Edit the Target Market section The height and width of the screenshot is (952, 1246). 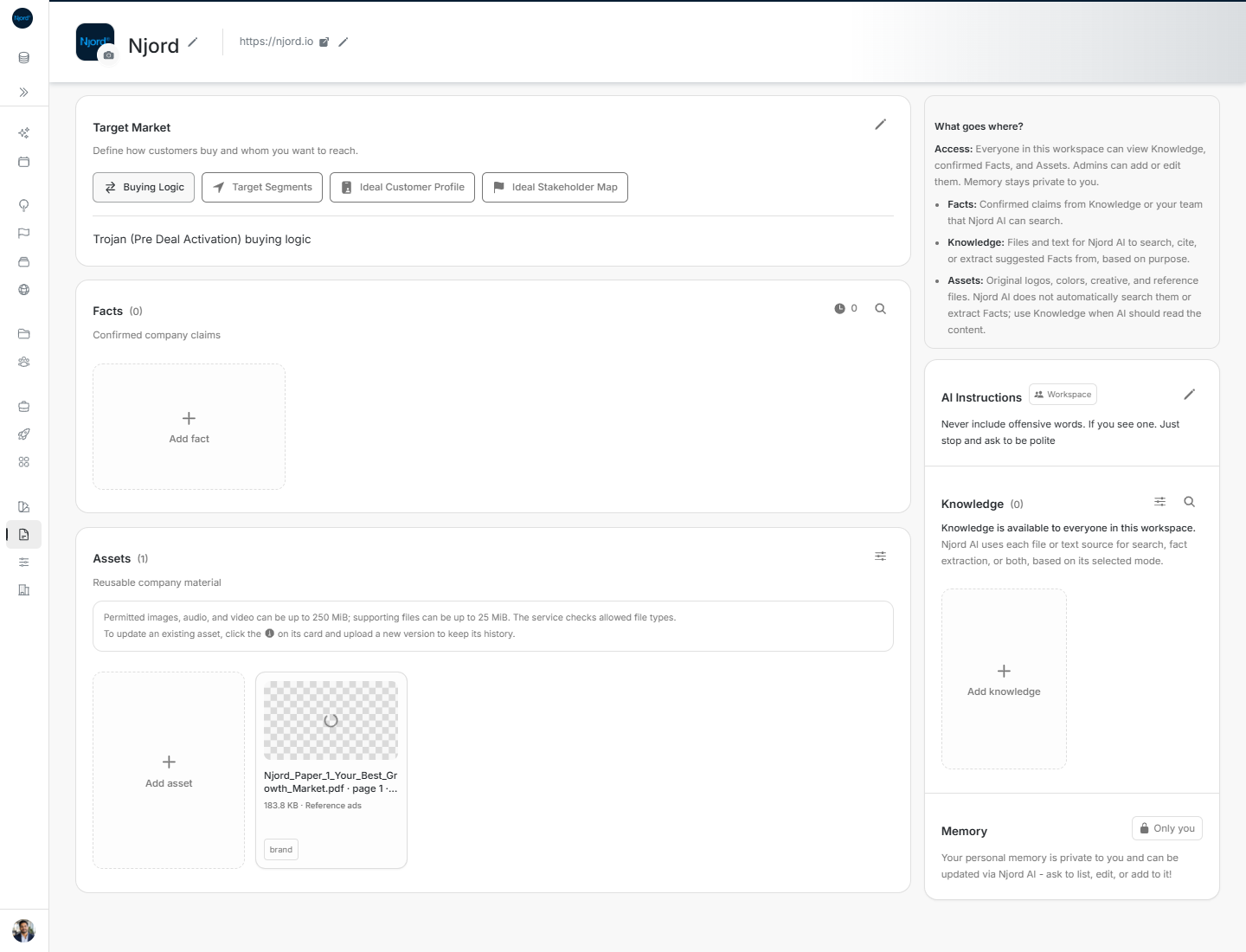pyautogui.click(x=880, y=125)
